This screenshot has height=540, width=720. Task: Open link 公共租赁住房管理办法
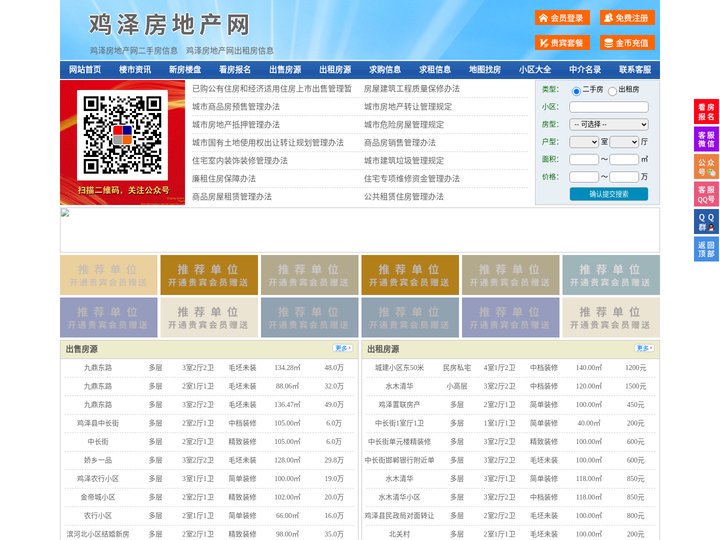coord(404,197)
